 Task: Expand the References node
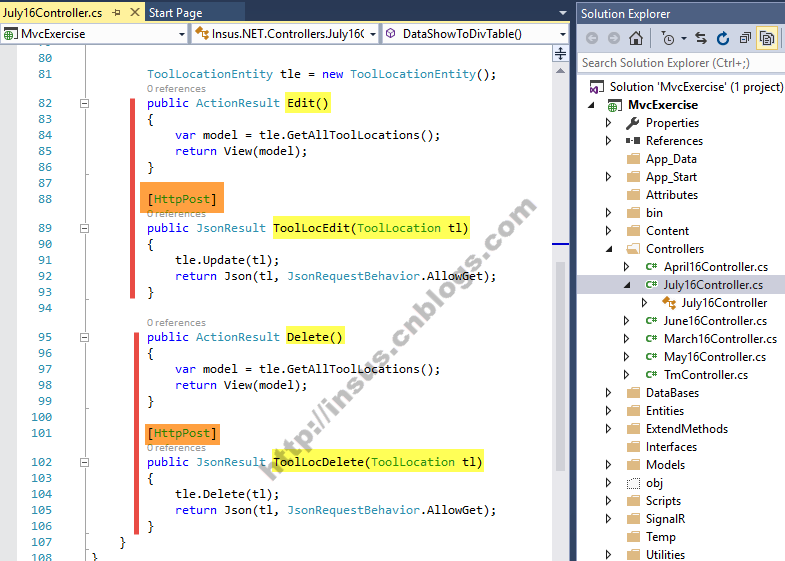(608, 141)
